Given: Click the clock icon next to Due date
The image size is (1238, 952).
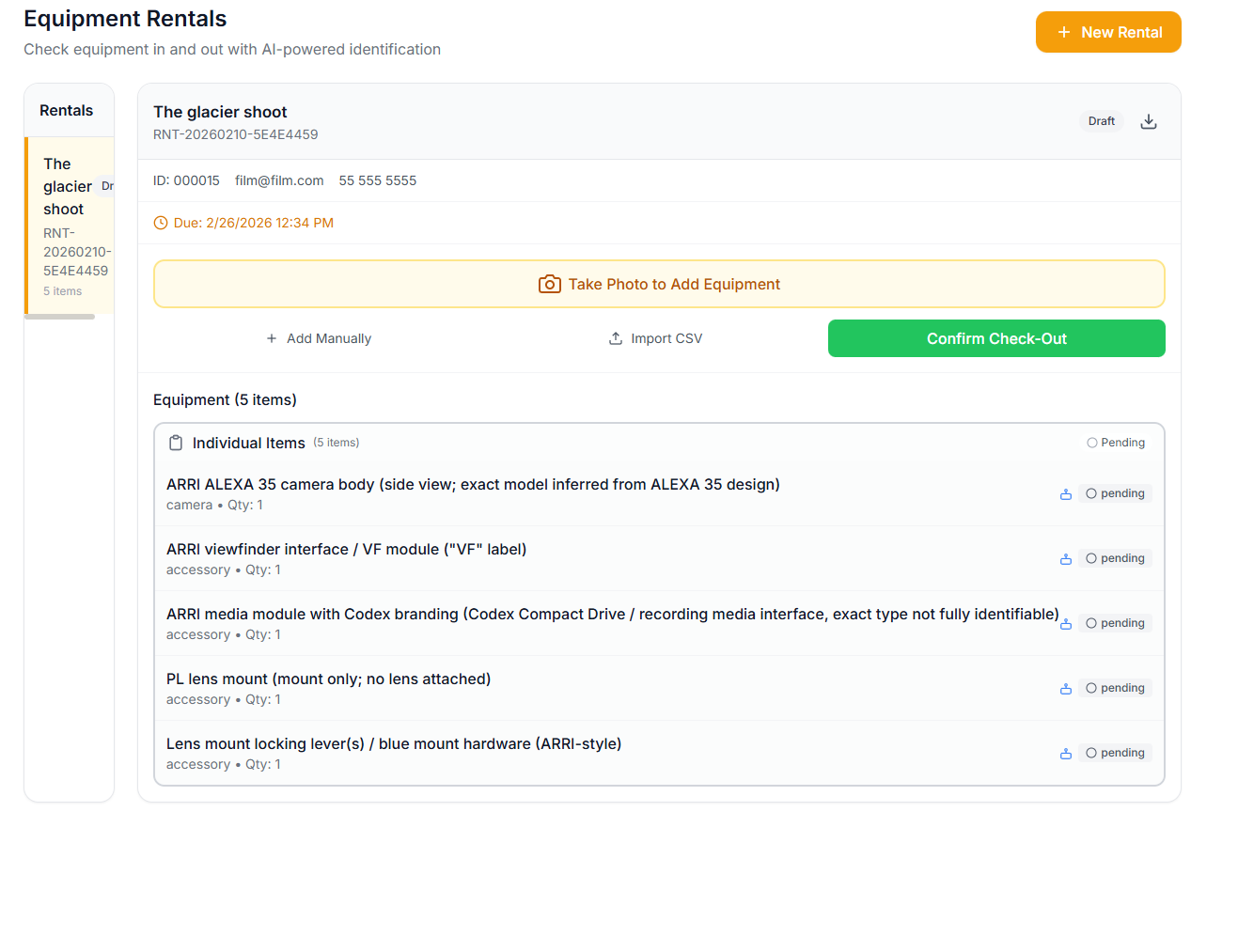Looking at the screenshot, I should [161, 223].
